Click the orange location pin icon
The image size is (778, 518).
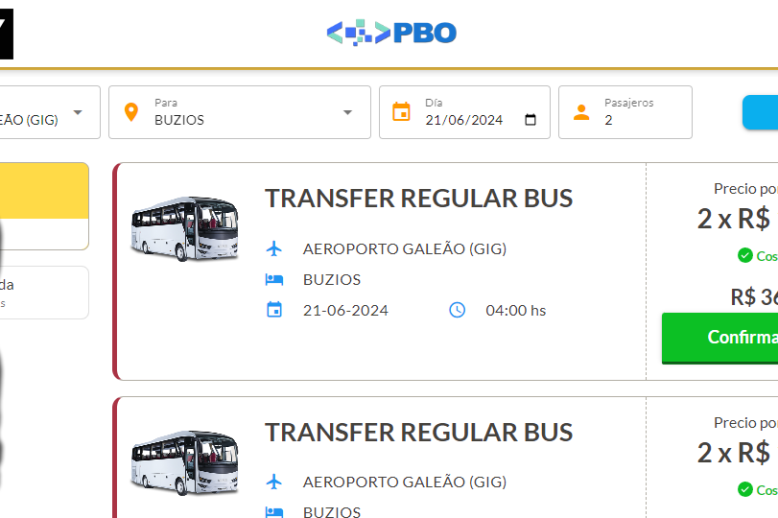131,112
